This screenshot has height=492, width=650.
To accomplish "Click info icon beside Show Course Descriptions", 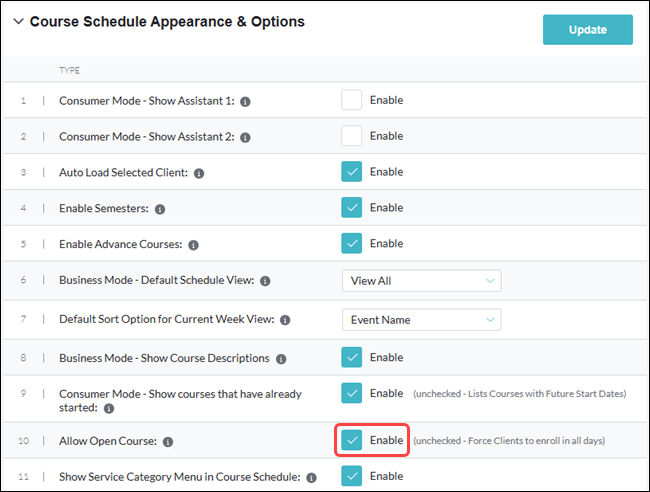I will click(x=281, y=359).
